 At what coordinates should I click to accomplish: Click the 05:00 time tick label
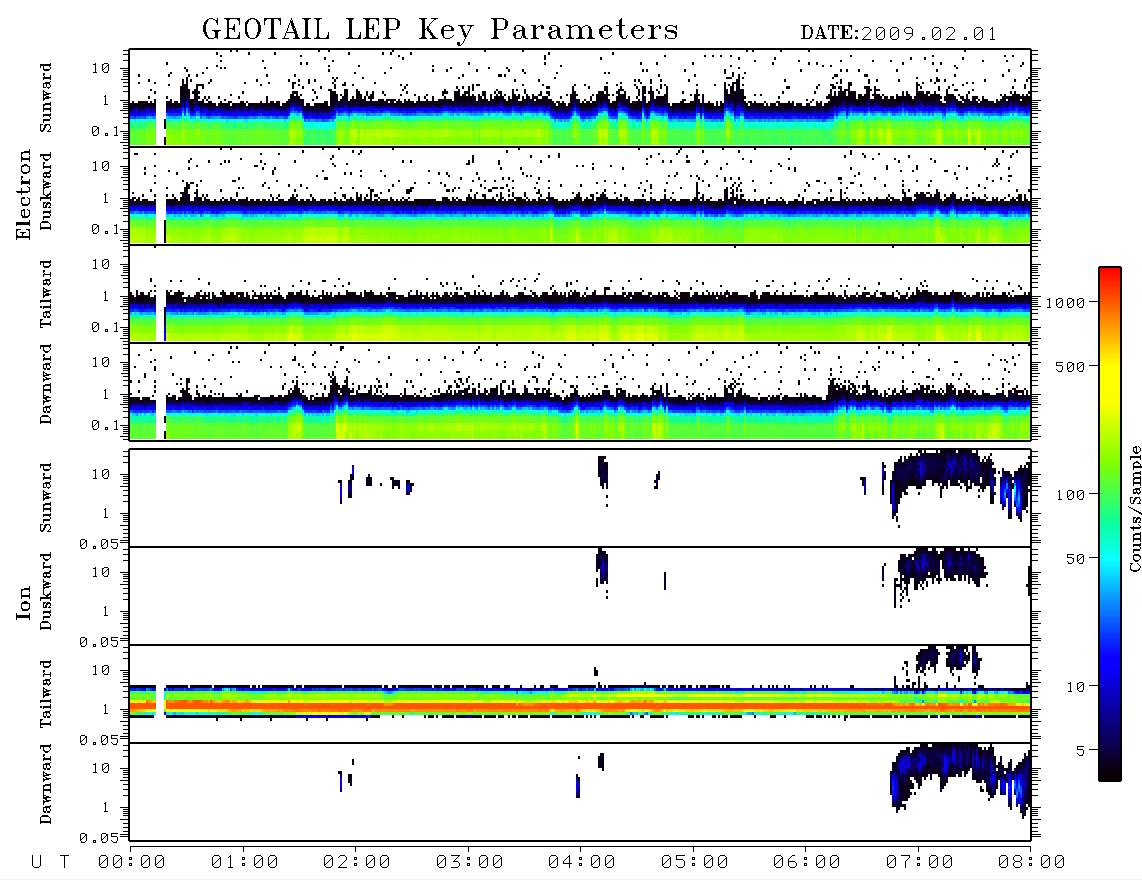pos(695,863)
